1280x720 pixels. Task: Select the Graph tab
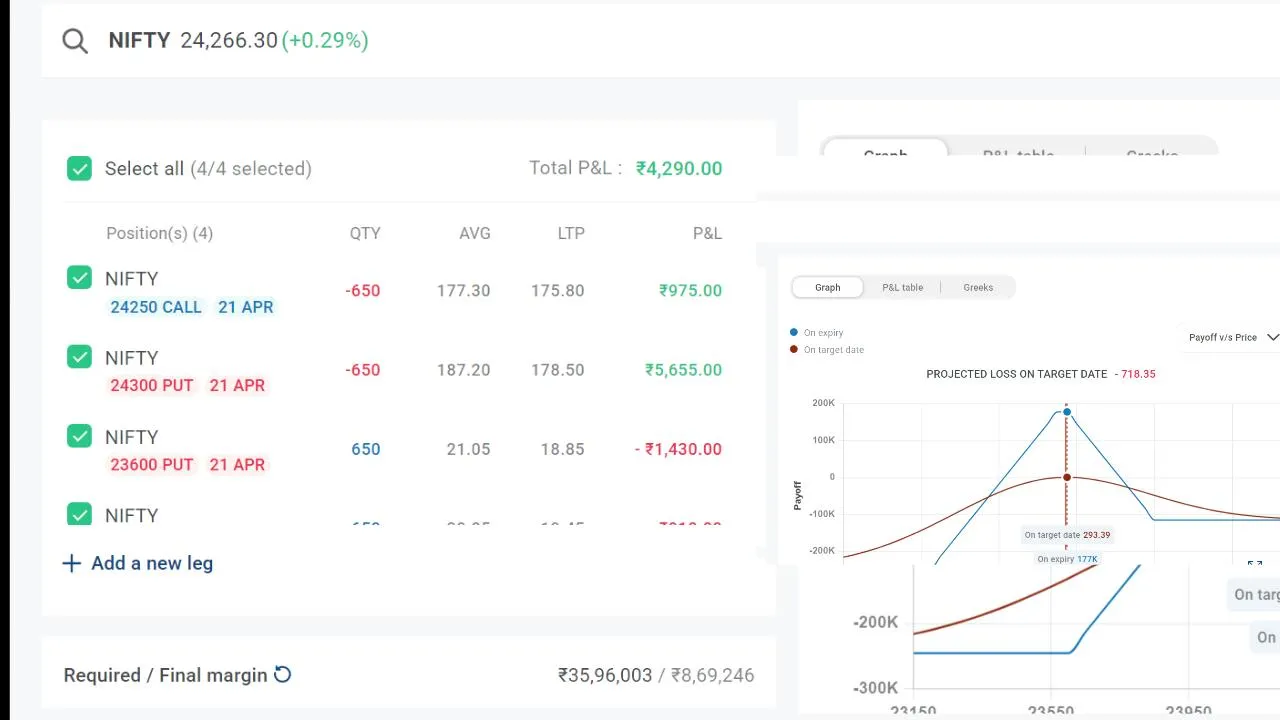[x=827, y=287]
